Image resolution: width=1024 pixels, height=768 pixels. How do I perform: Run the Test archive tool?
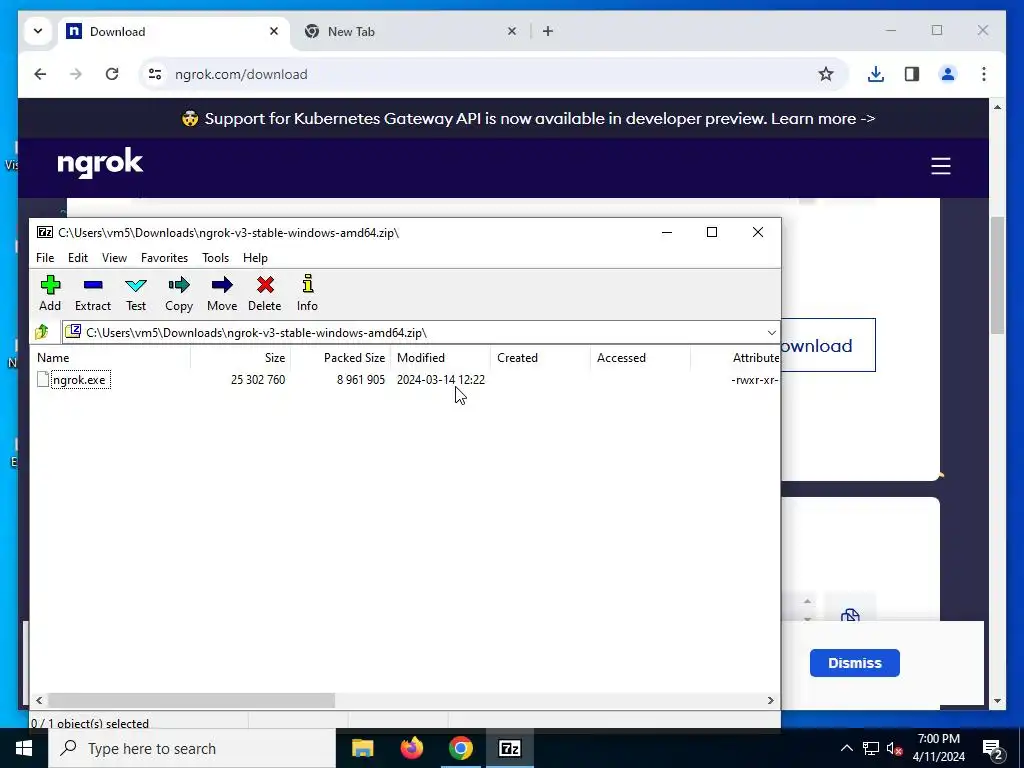136,293
